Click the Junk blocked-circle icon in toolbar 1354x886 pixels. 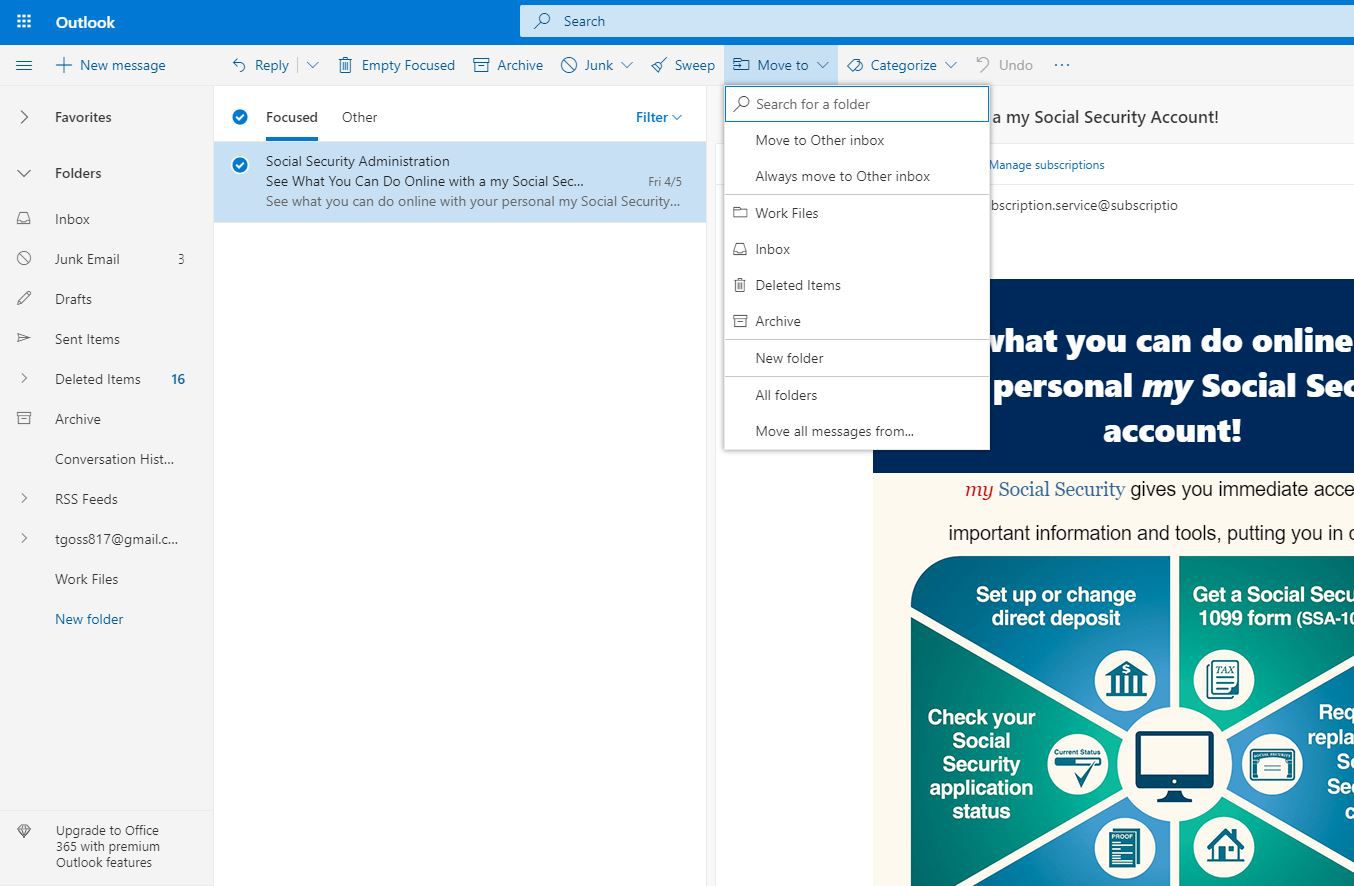pos(569,65)
